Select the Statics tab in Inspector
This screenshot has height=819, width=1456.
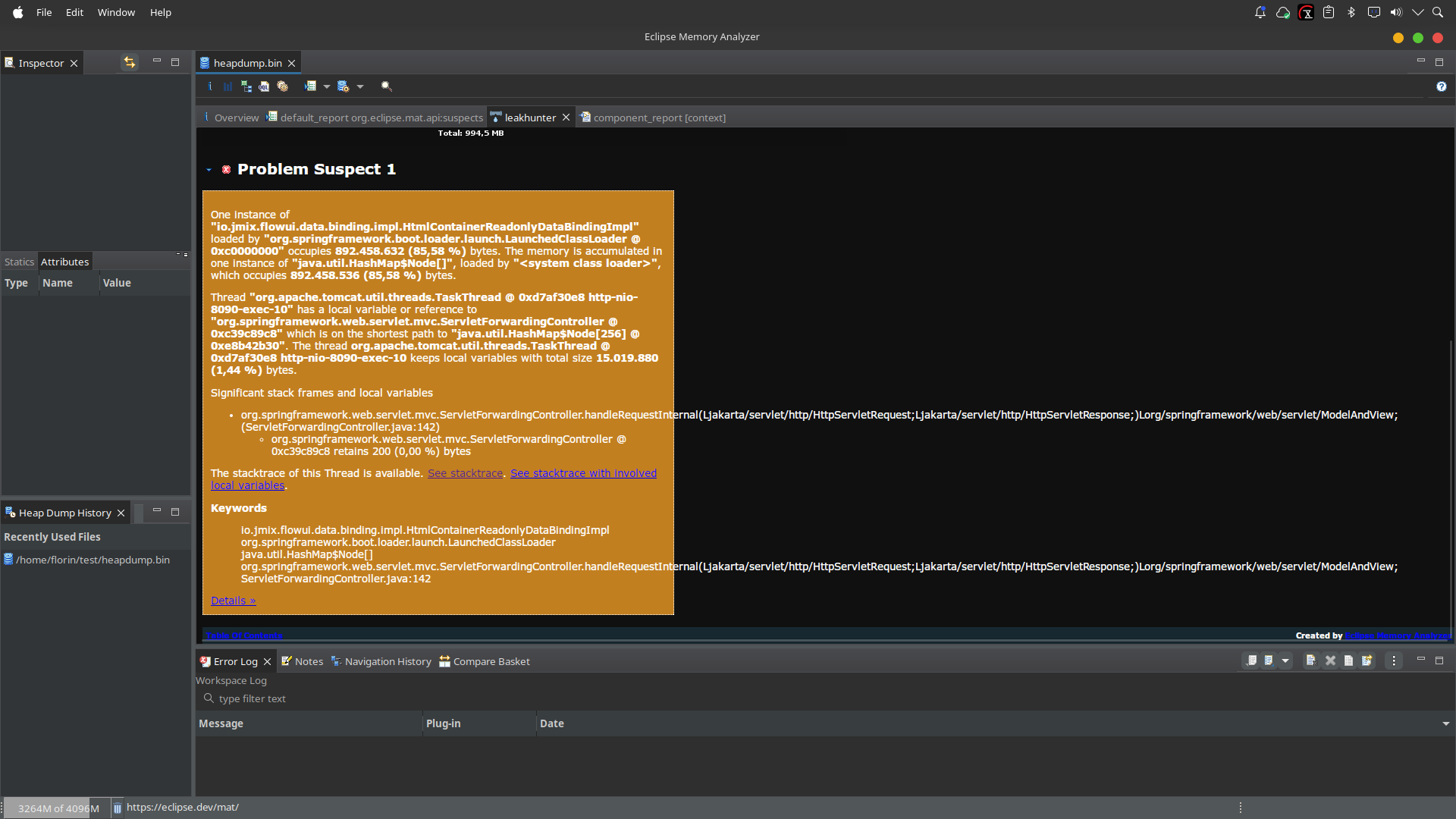coord(19,262)
